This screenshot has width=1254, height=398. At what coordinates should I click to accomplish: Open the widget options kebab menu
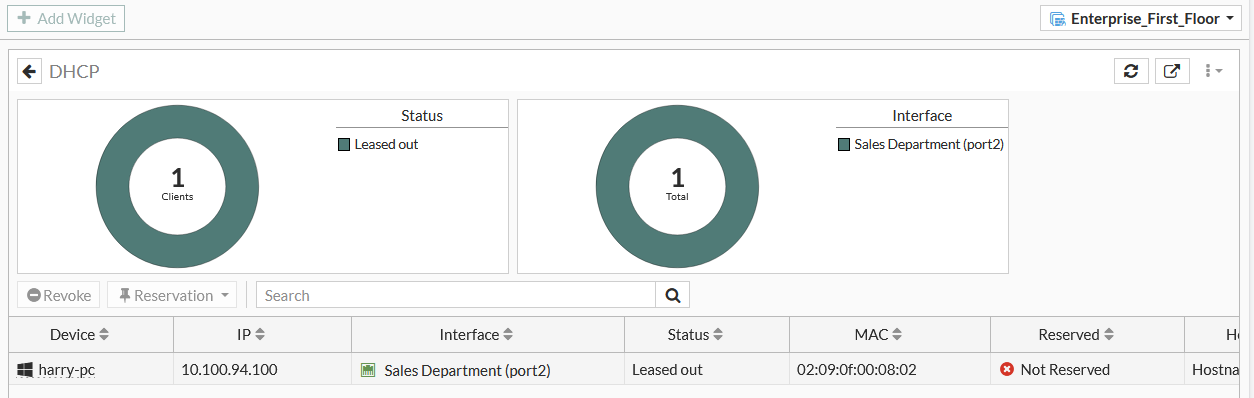click(1213, 71)
